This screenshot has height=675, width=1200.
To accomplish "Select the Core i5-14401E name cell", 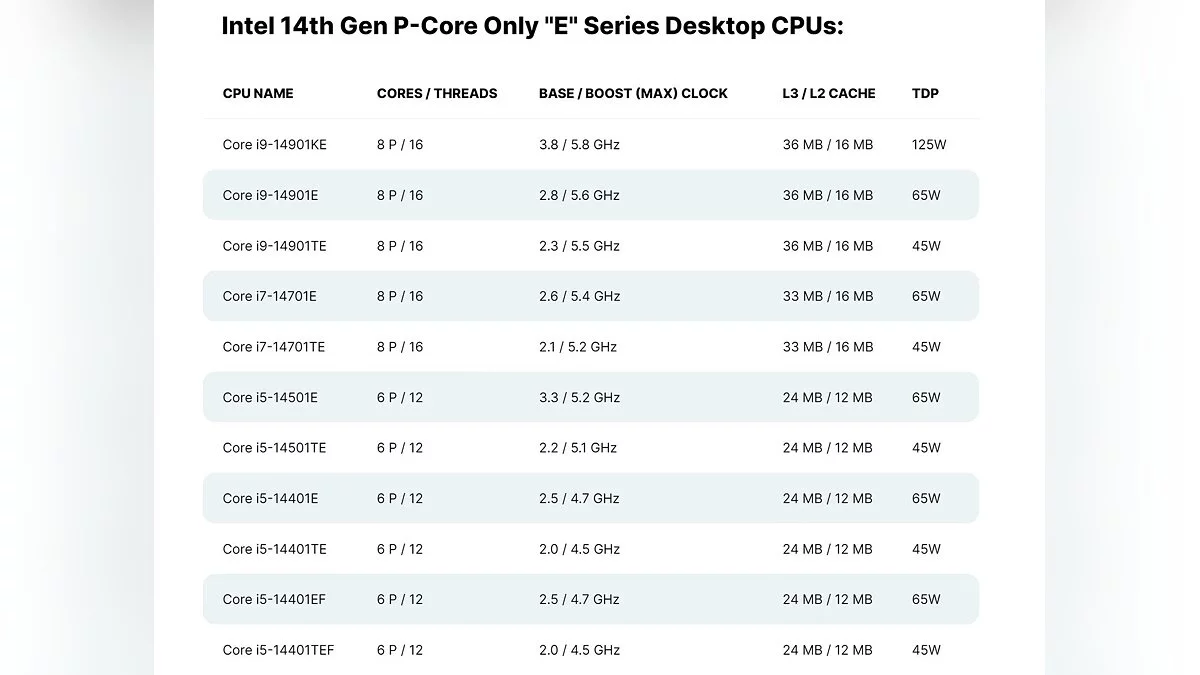I will (270, 498).
